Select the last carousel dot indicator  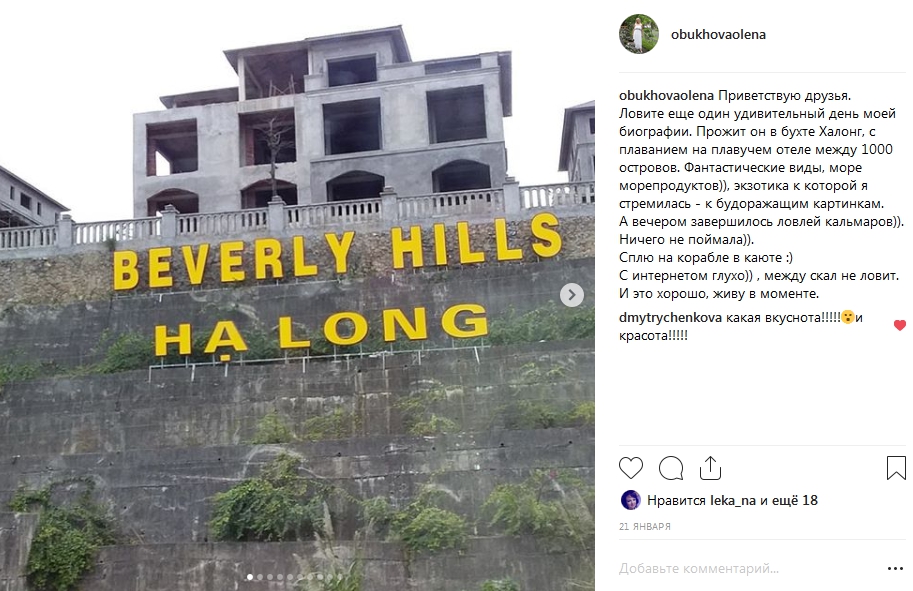coord(340,577)
